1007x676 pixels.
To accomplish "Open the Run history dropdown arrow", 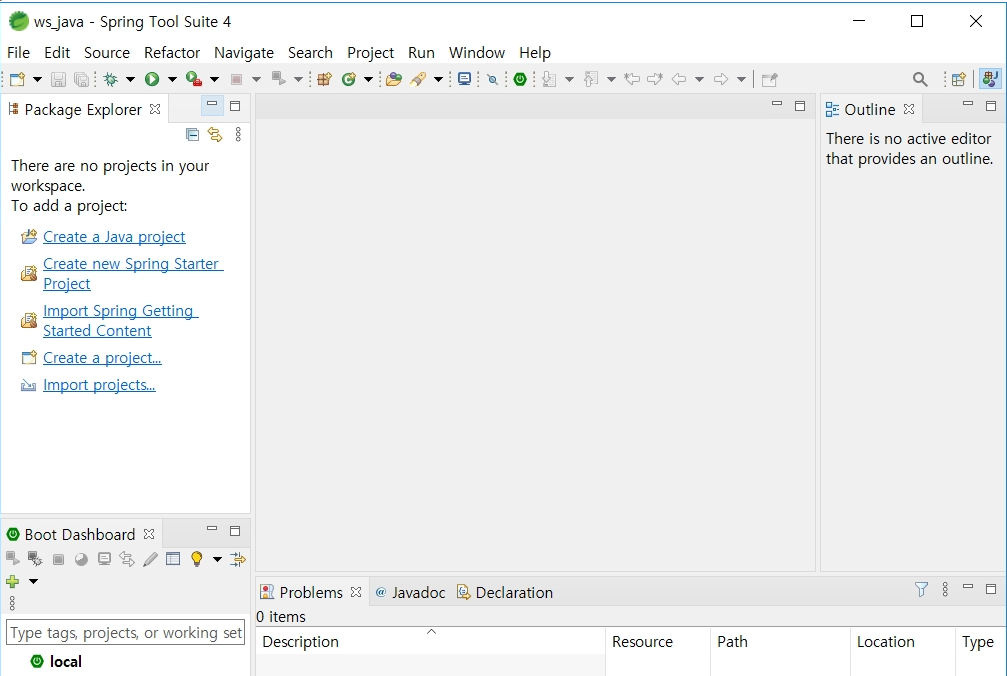I will tap(172, 80).
